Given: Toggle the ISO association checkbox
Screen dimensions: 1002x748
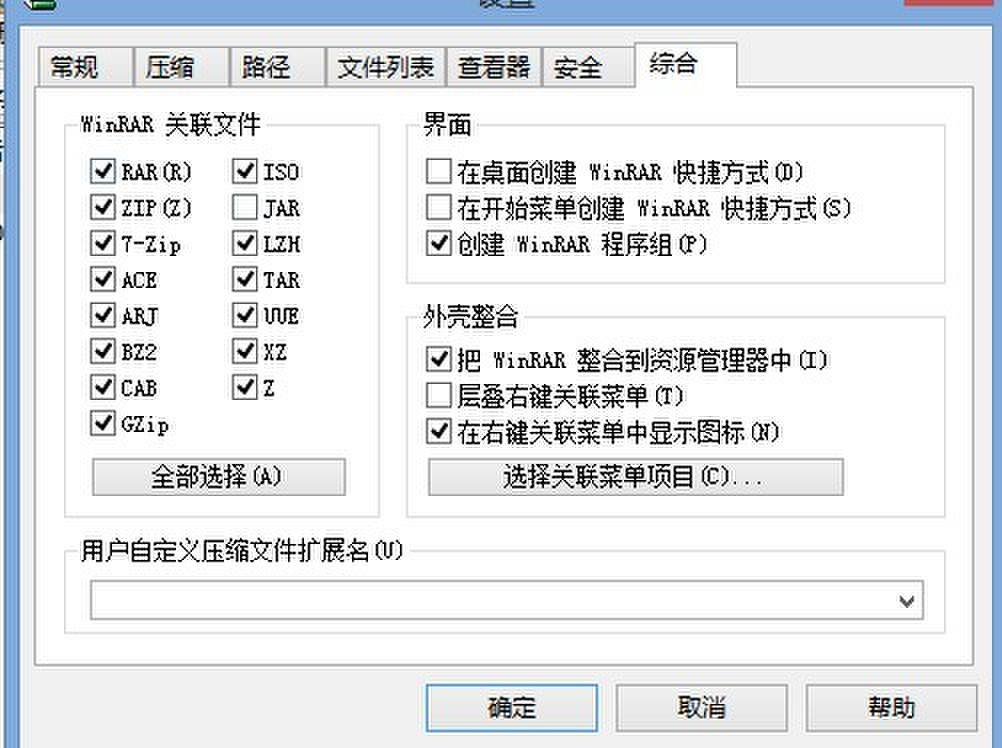Looking at the screenshot, I should tap(244, 171).
